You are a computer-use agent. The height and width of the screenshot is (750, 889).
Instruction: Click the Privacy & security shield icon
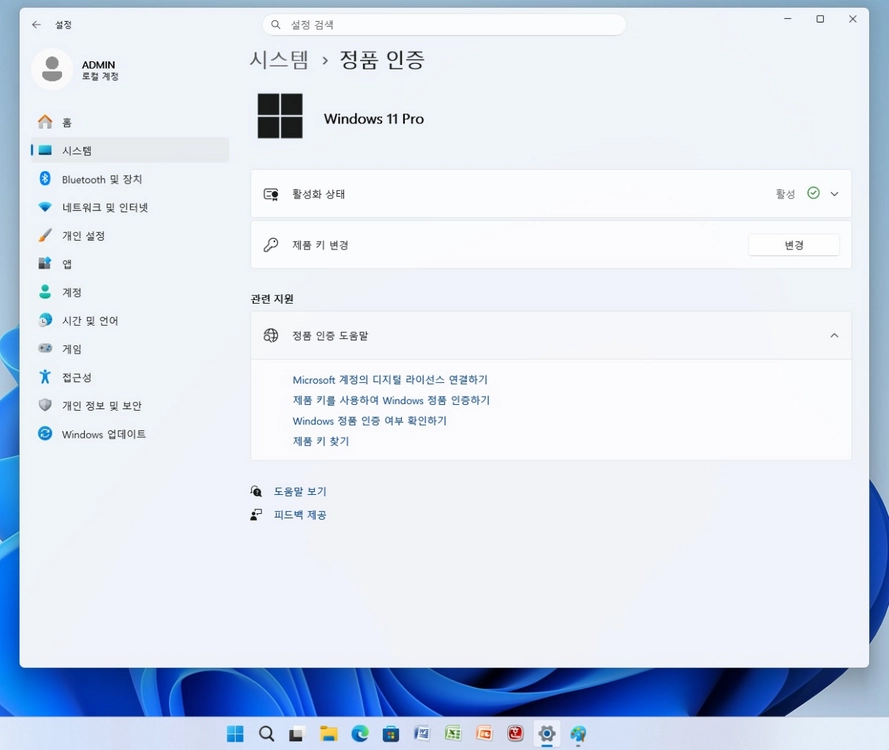pyautogui.click(x=45, y=405)
